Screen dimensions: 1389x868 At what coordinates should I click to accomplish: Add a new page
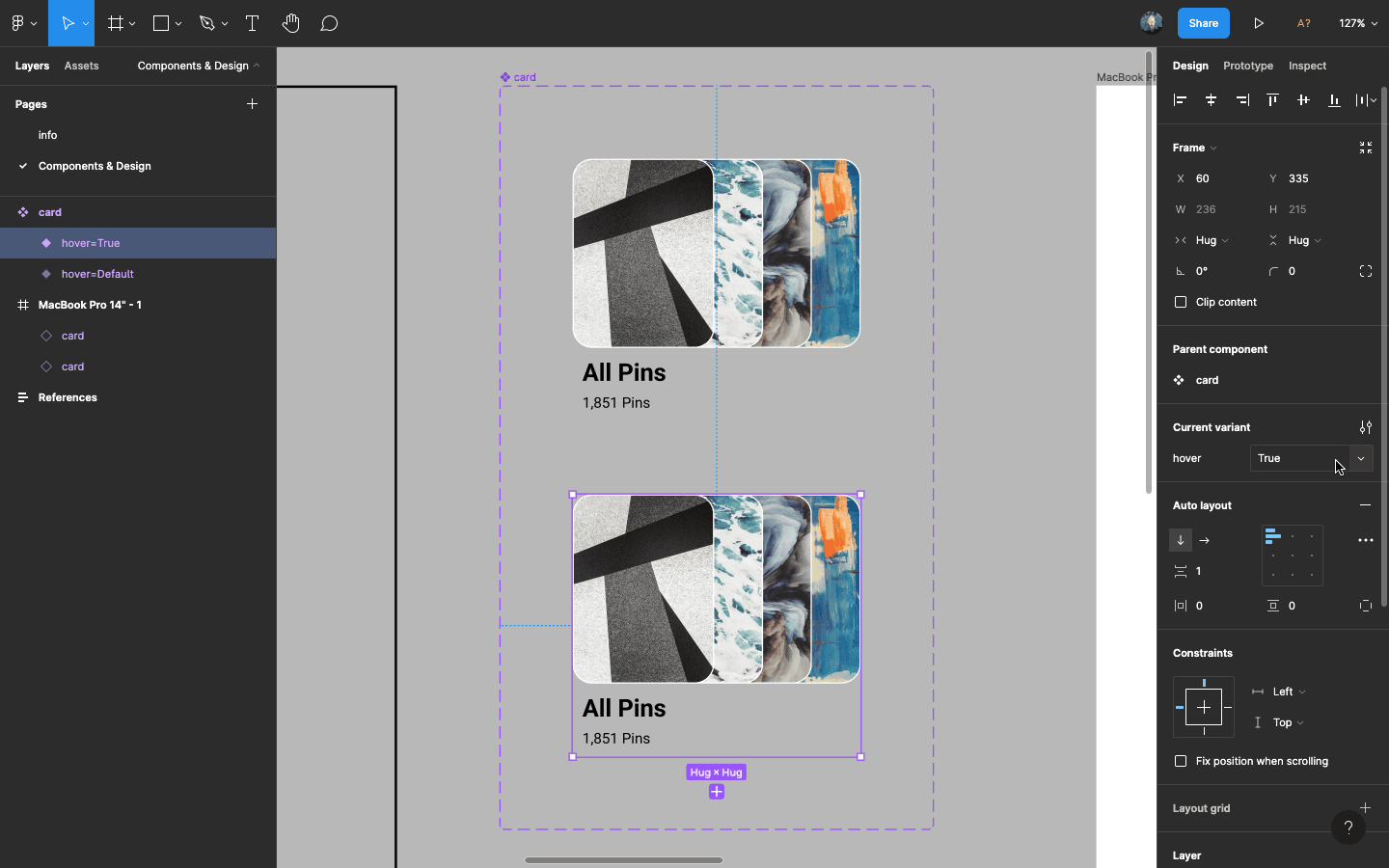tap(252, 104)
